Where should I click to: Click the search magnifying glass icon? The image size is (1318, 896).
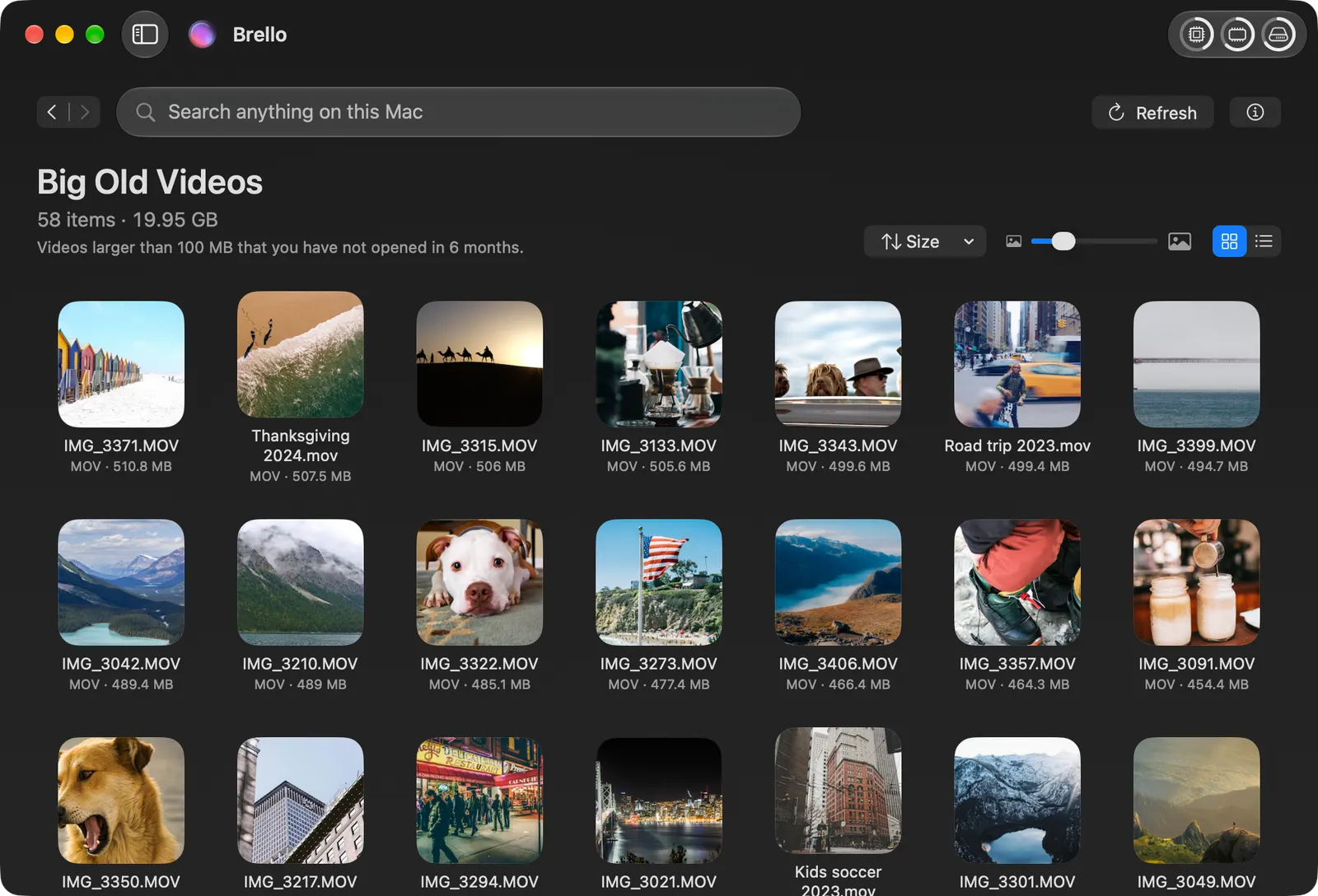coord(146,112)
